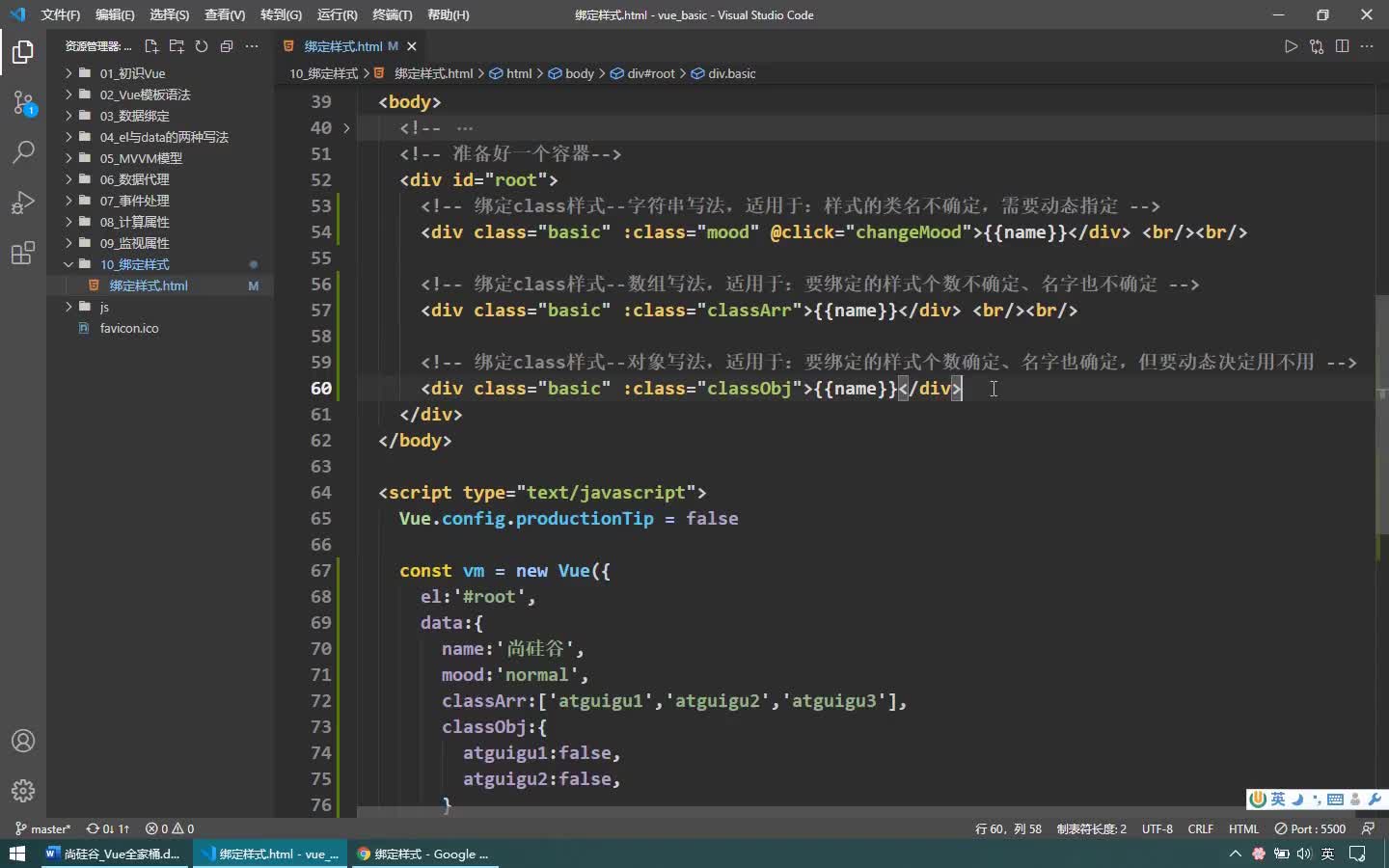Open the 转到(G) menu

point(281,14)
